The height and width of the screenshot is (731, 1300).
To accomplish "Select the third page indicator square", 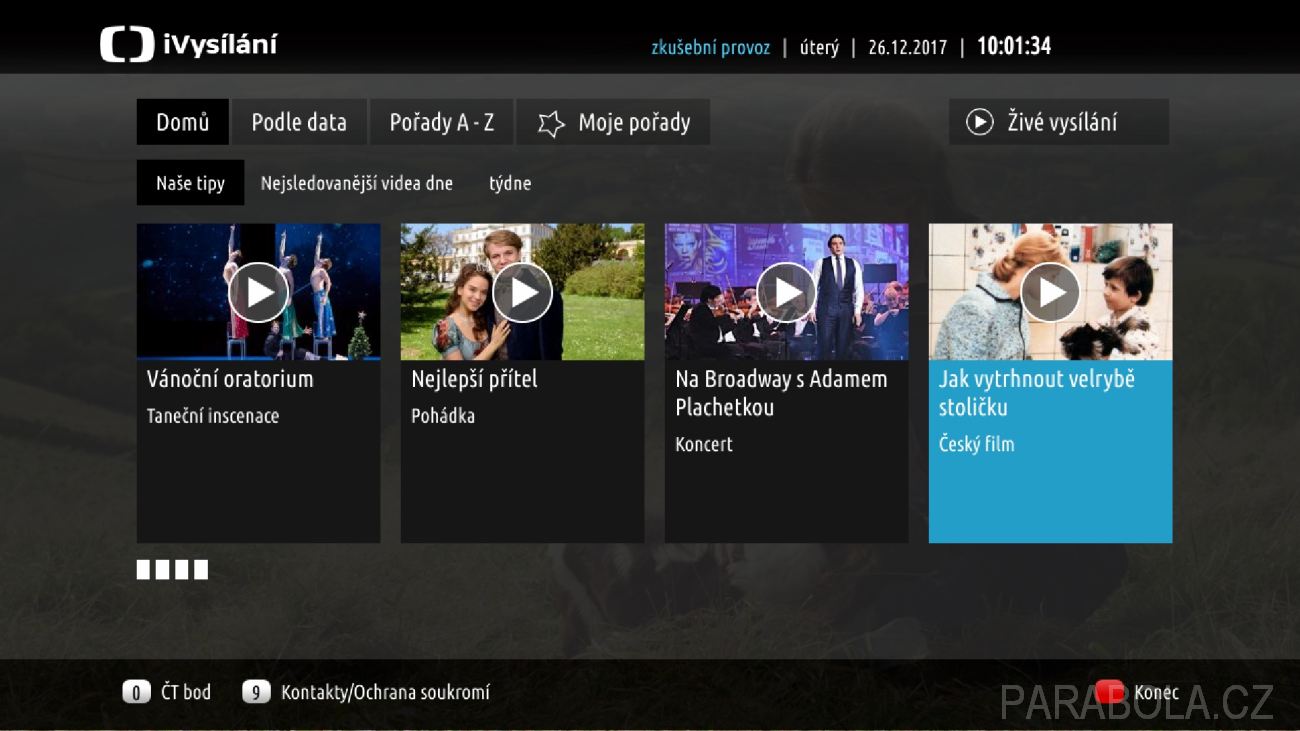I will [181, 570].
